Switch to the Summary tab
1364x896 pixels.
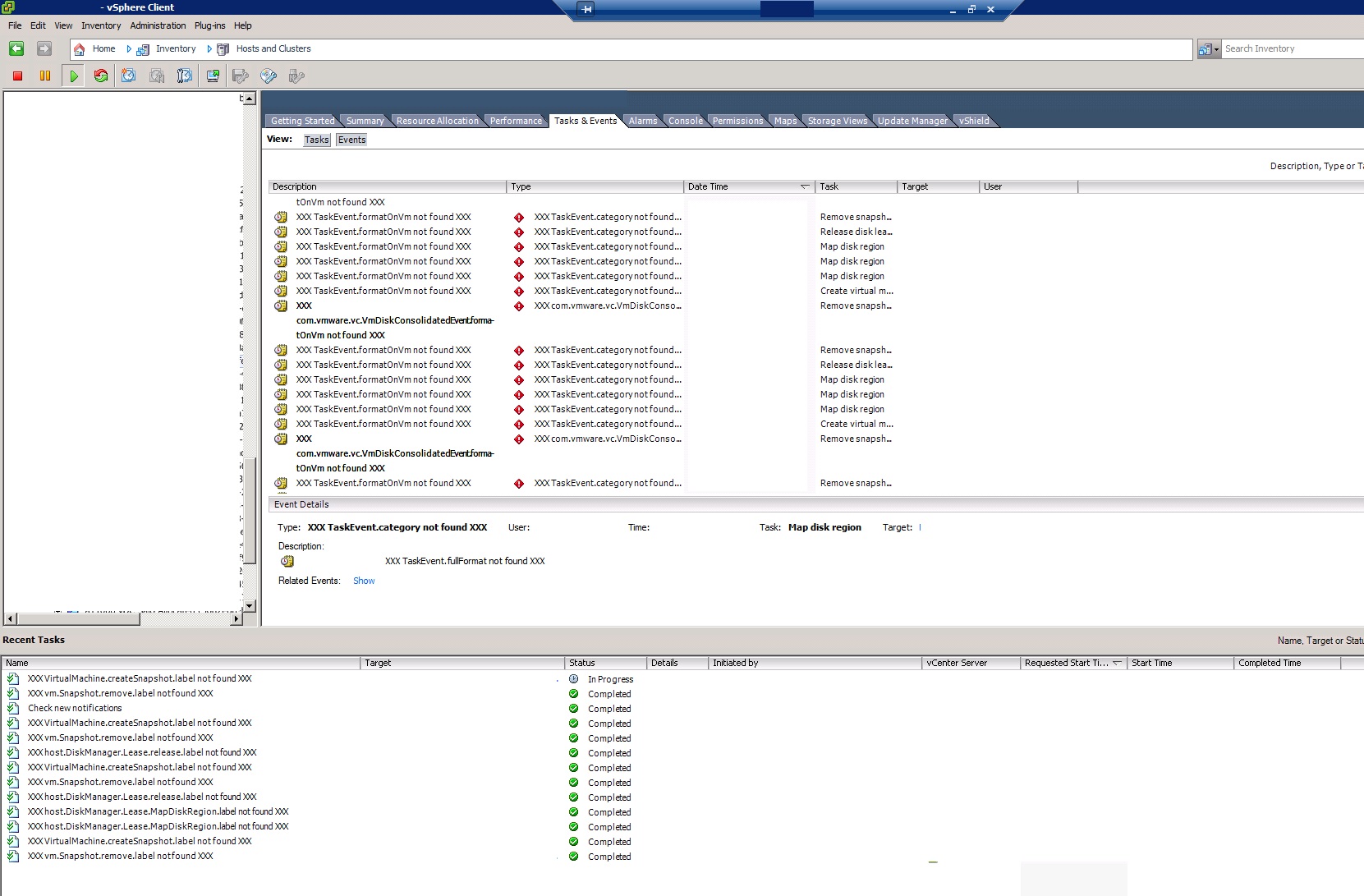click(365, 121)
